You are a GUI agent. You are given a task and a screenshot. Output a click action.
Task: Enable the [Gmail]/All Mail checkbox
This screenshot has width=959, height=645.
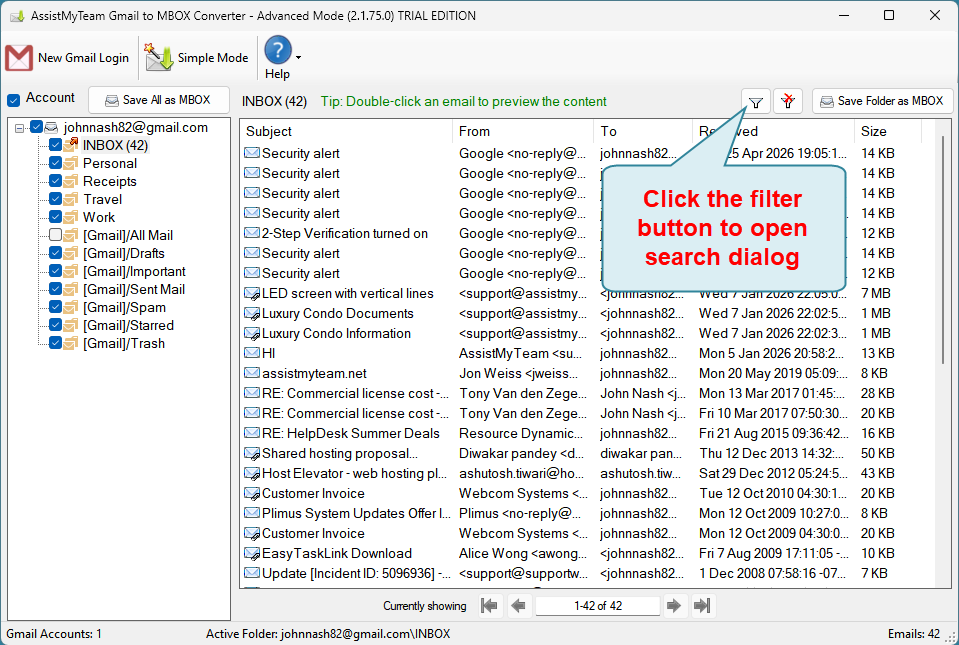(56, 235)
